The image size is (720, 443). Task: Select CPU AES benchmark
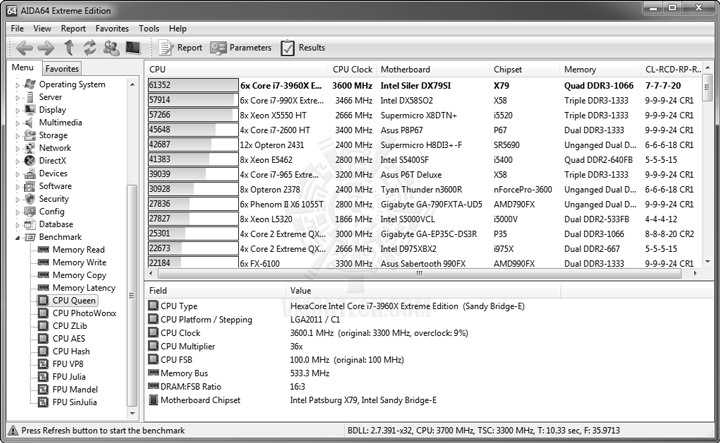coord(69,339)
